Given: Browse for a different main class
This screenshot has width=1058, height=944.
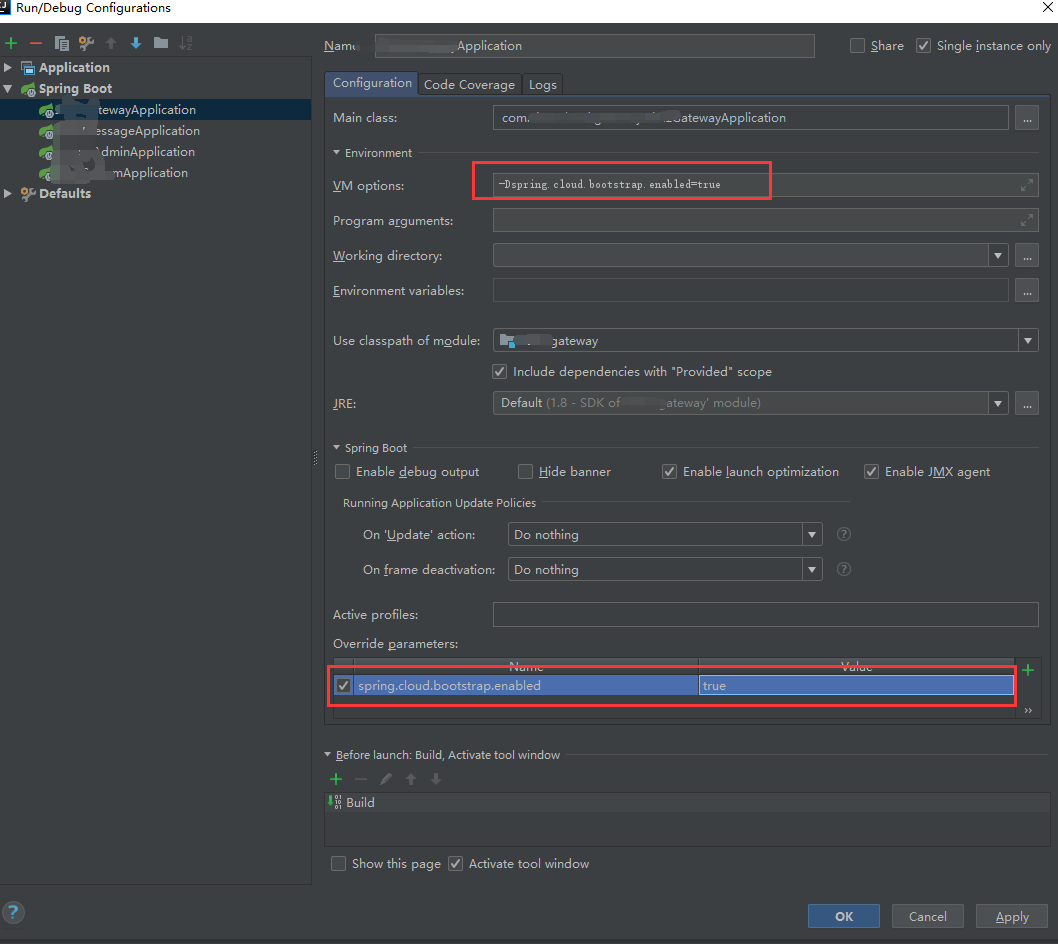Looking at the screenshot, I should [1027, 117].
